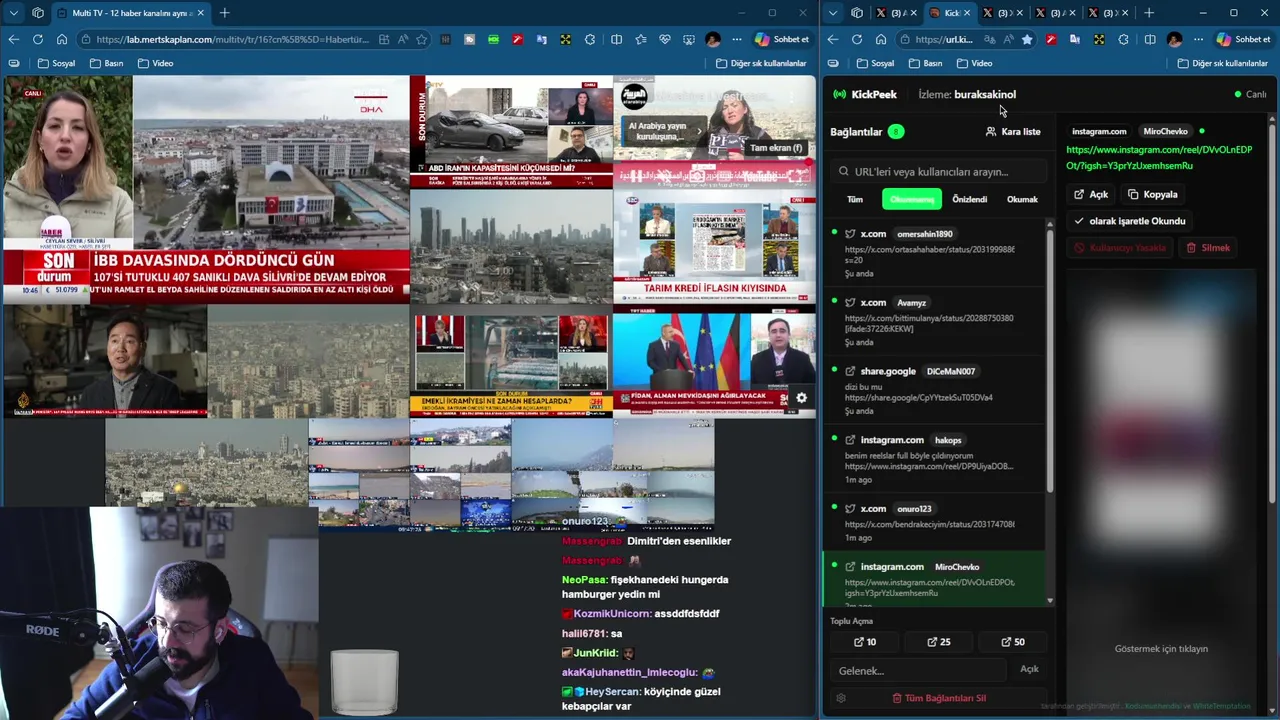Open the three-dot menu in Multi TV window
Screen dimensions: 1280x720
point(737,39)
